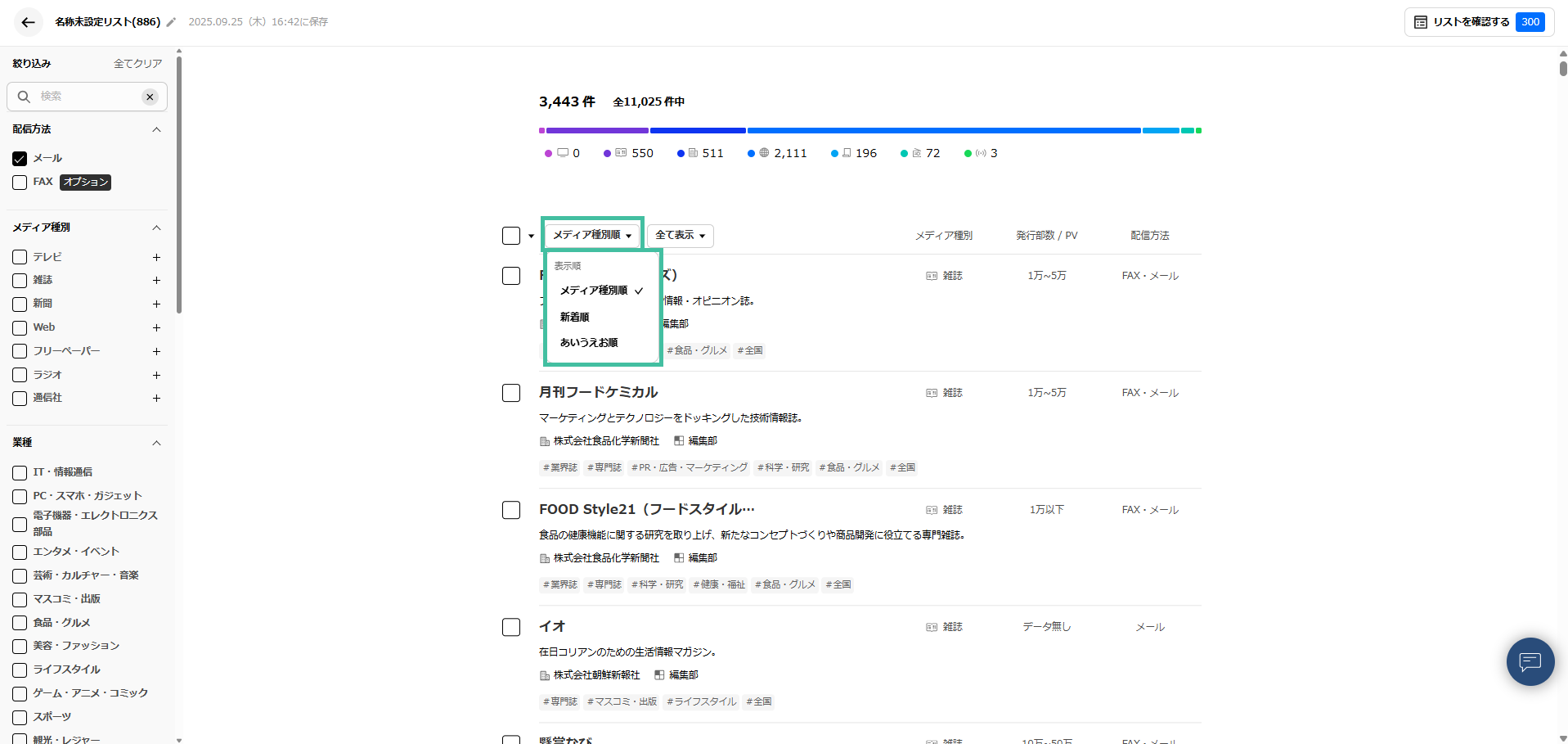Click the × to clear the search field

click(150, 97)
